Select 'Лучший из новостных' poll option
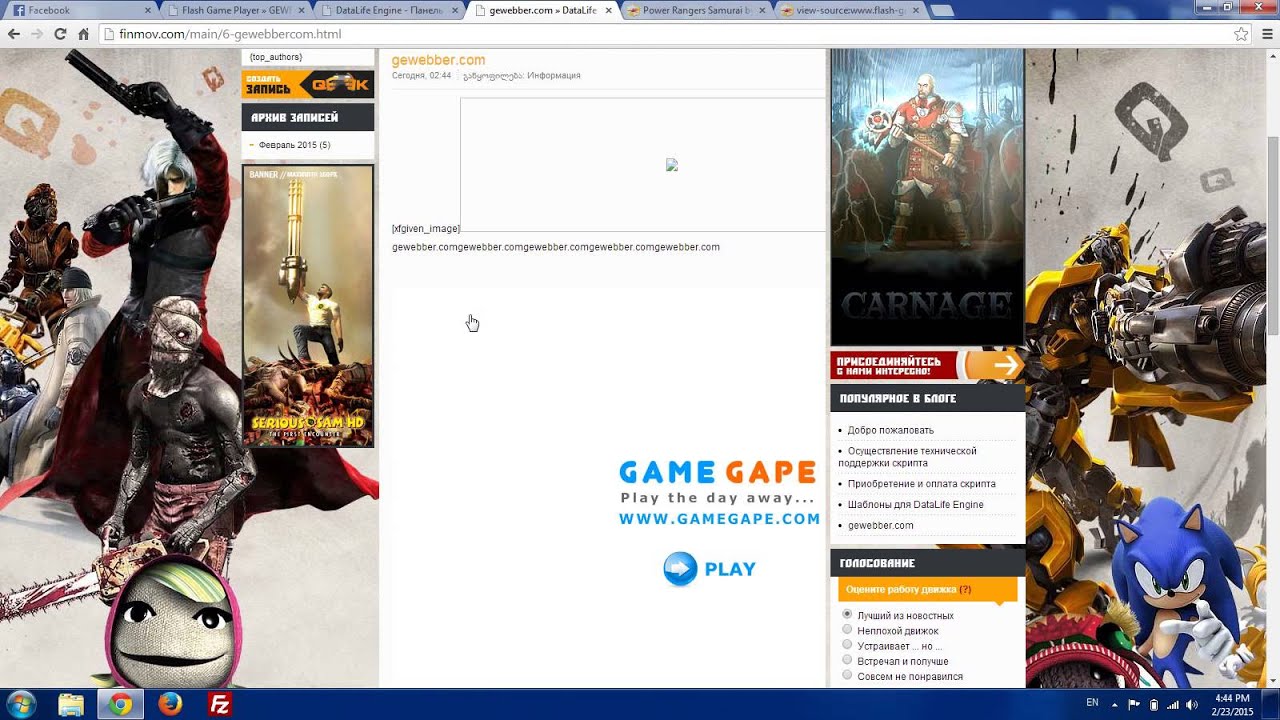This screenshot has width=1280, height=720. pos(847,615)
